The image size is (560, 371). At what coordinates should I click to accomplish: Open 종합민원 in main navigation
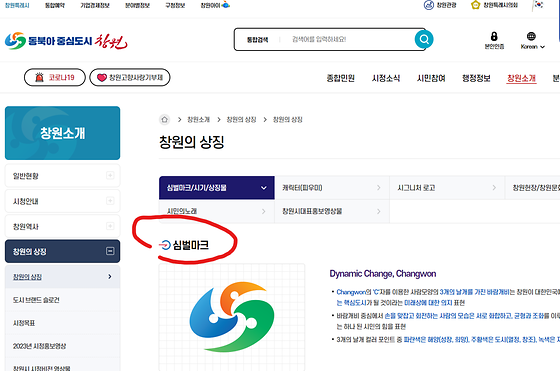click(x=340, y=78)
